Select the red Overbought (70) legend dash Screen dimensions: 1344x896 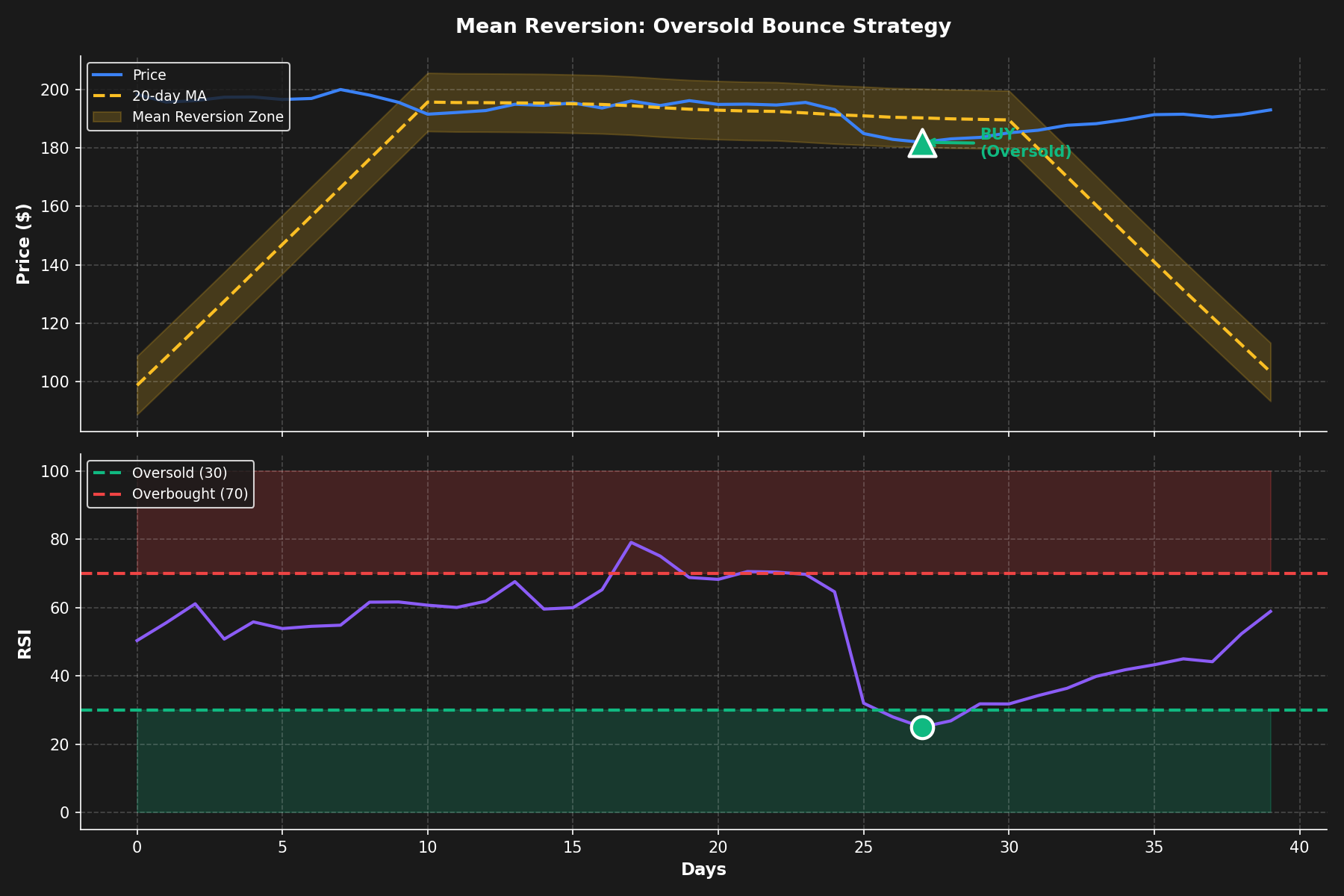(108, 493)
